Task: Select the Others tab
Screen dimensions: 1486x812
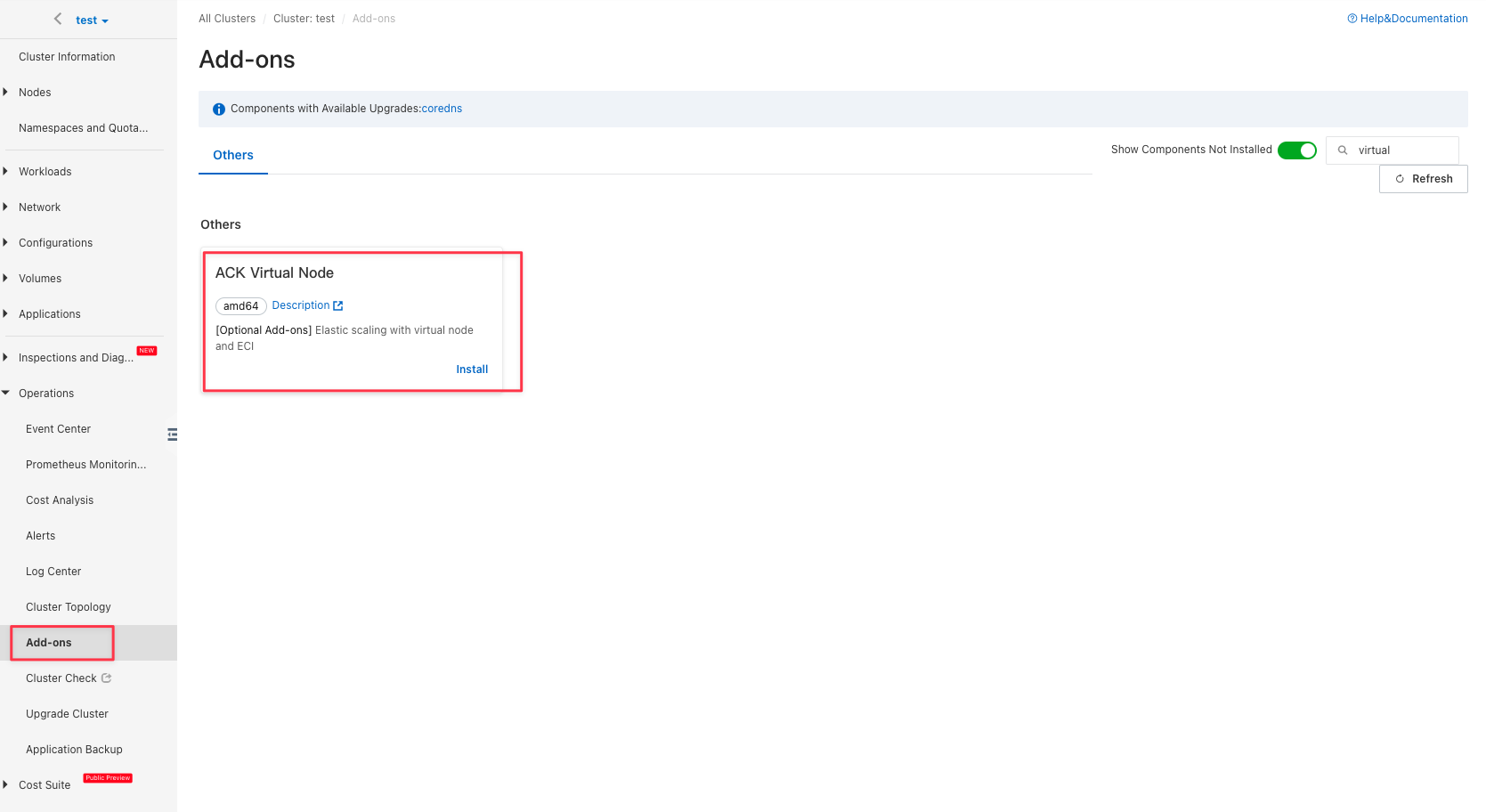Action: point(233,155)
